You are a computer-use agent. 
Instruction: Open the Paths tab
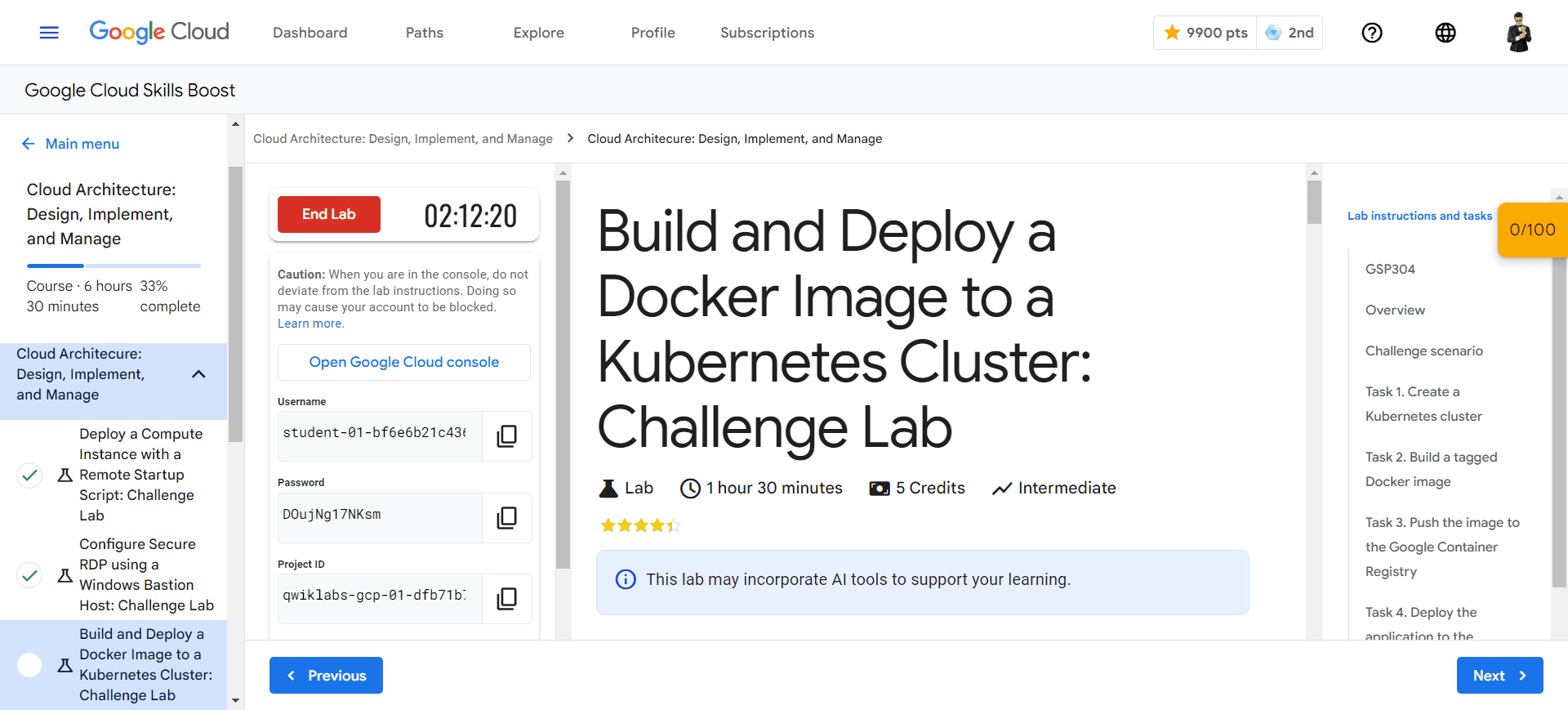coord(425,33)
